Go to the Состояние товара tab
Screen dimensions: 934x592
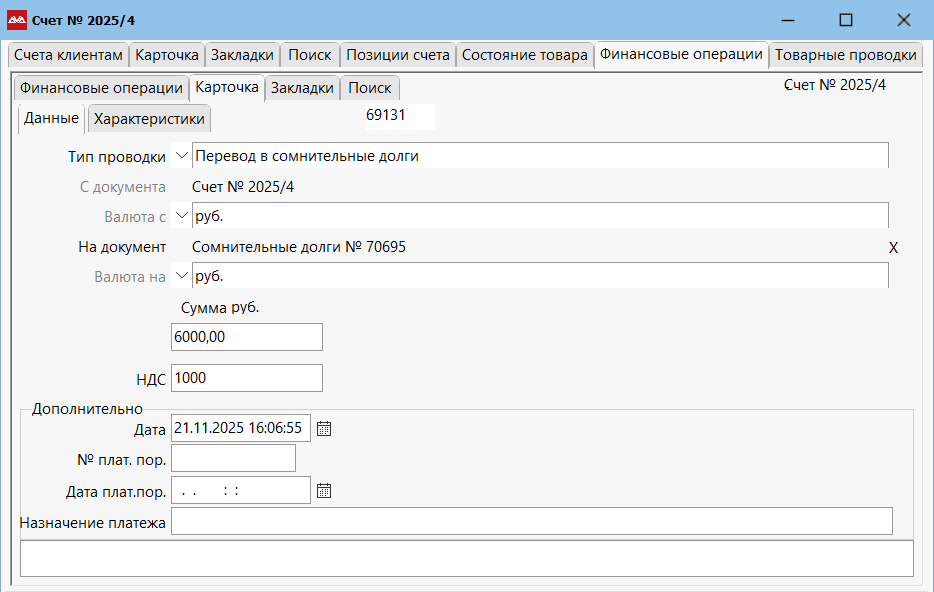(x=524, y=55)
